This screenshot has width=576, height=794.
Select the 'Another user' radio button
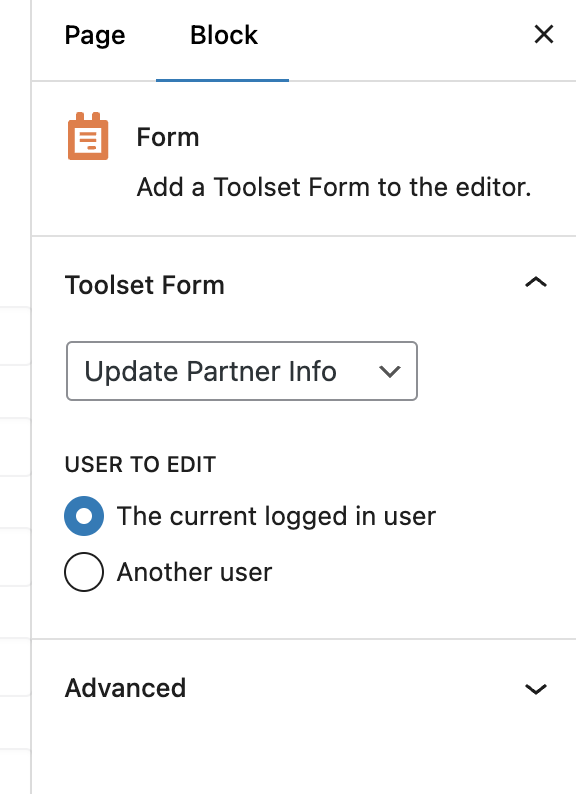coord(84,572)
